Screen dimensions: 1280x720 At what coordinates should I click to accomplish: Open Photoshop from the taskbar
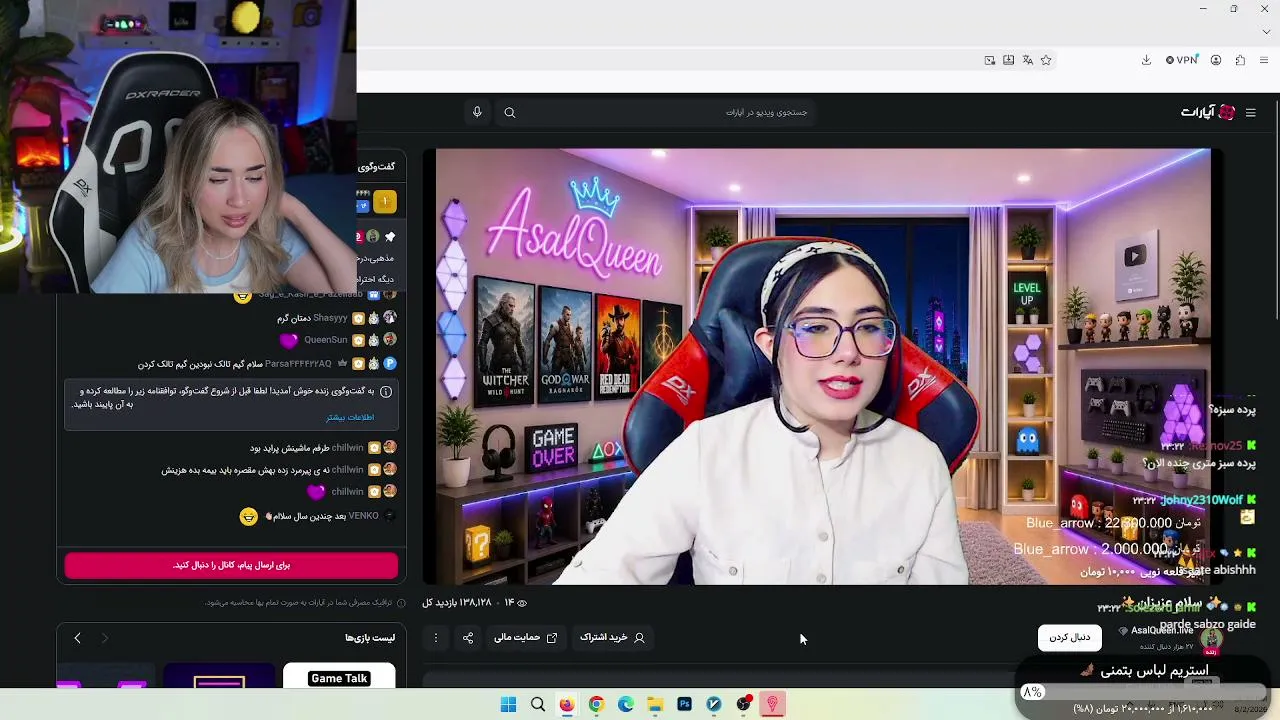pyautogui.click(x=684, y=704)
